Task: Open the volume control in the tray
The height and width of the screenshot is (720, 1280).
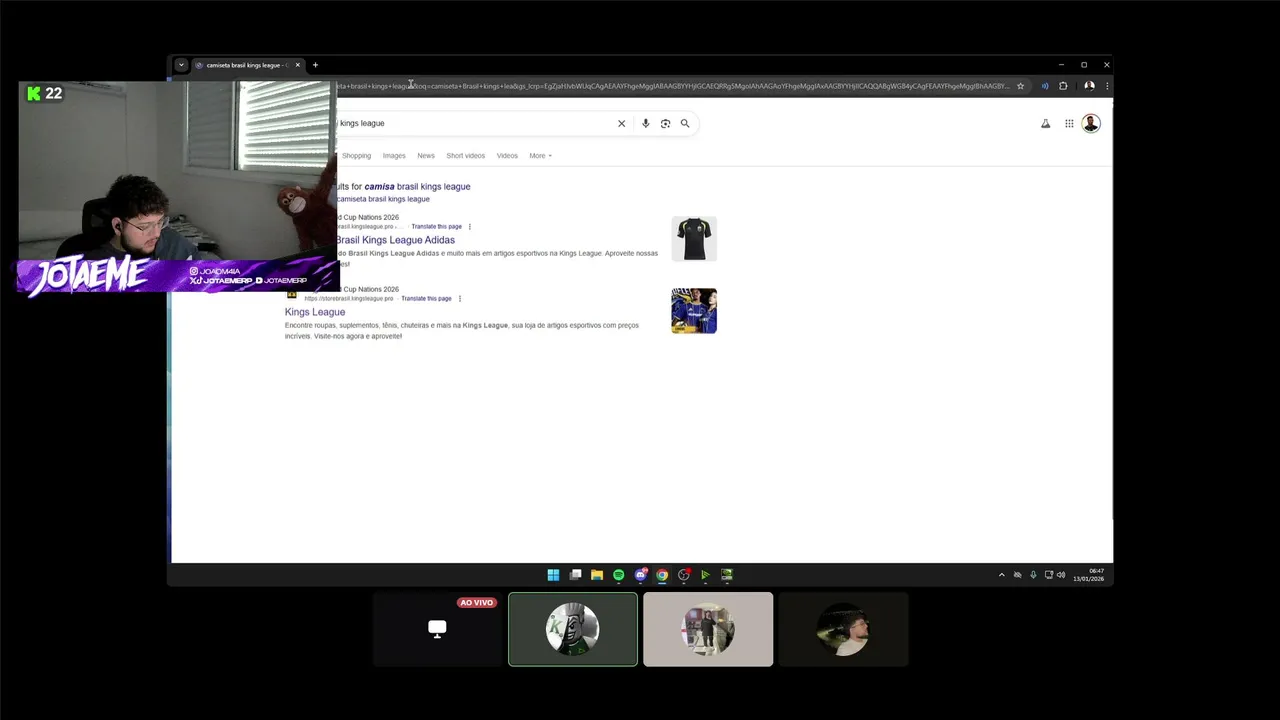Action: [x=1061, y=575]
